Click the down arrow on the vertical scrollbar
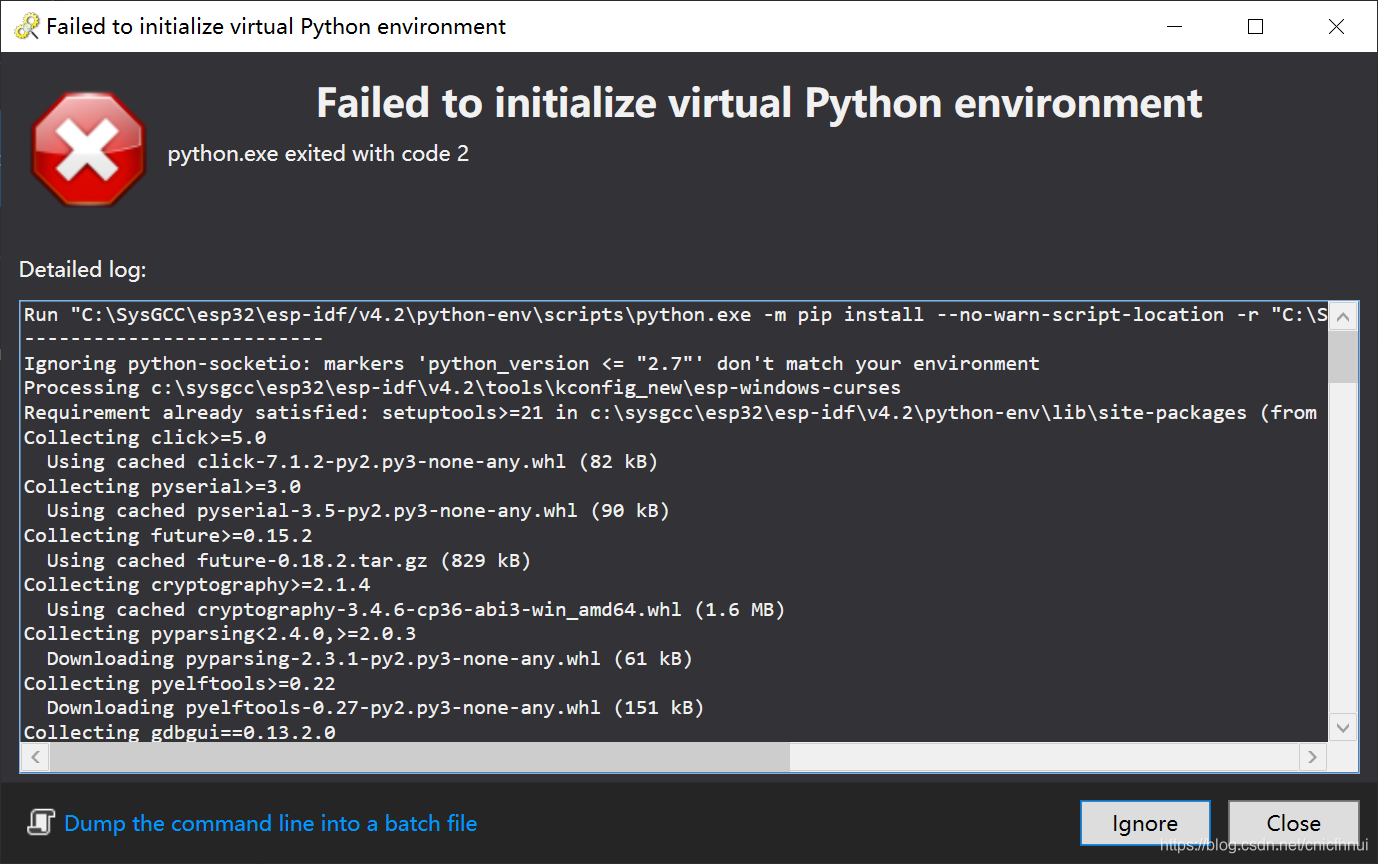This screenshot has height=864, width=1378. click(x=1344, y=728)
